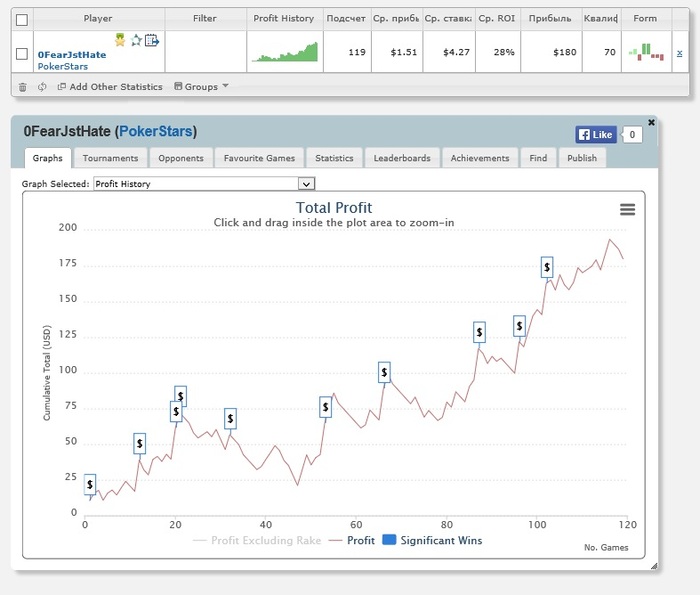Screen dimensions: 700x595
Task: Click PokerStars link in panel title
Action: coord(156,131)
